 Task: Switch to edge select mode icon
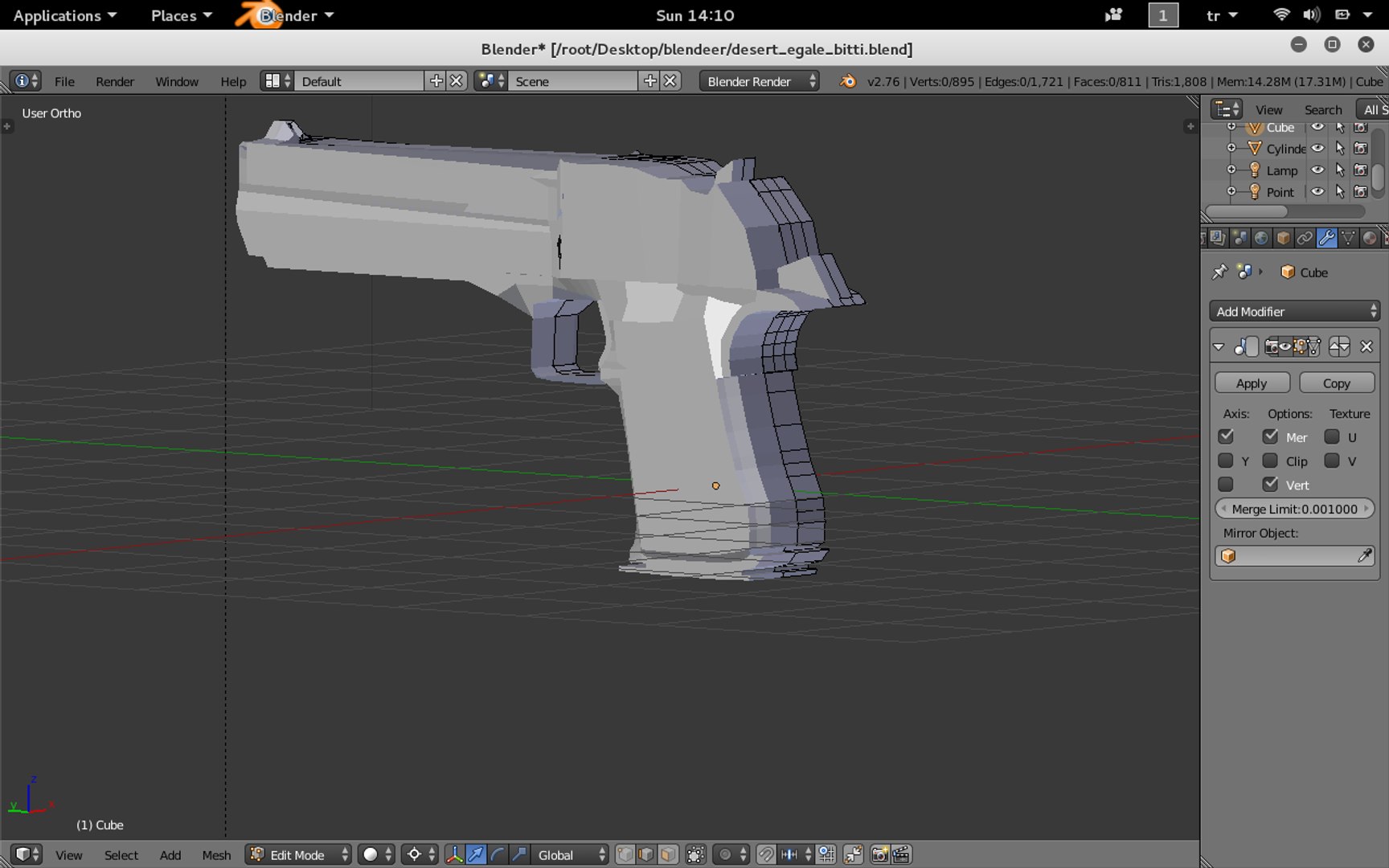(x=646, y=854)
